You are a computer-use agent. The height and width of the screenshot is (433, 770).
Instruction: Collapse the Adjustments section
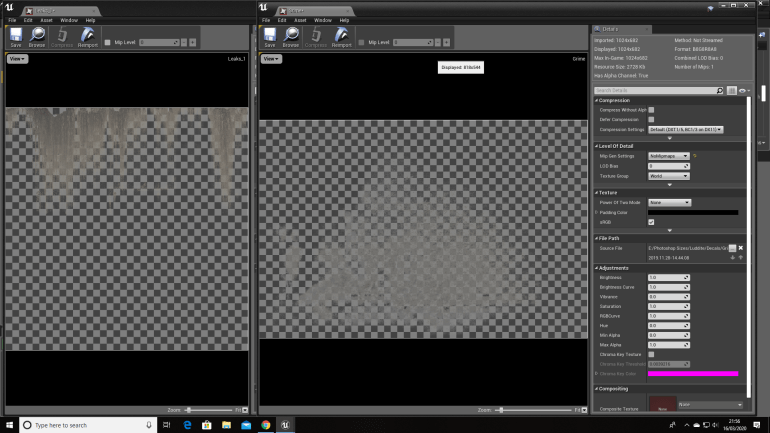point(597,268)
